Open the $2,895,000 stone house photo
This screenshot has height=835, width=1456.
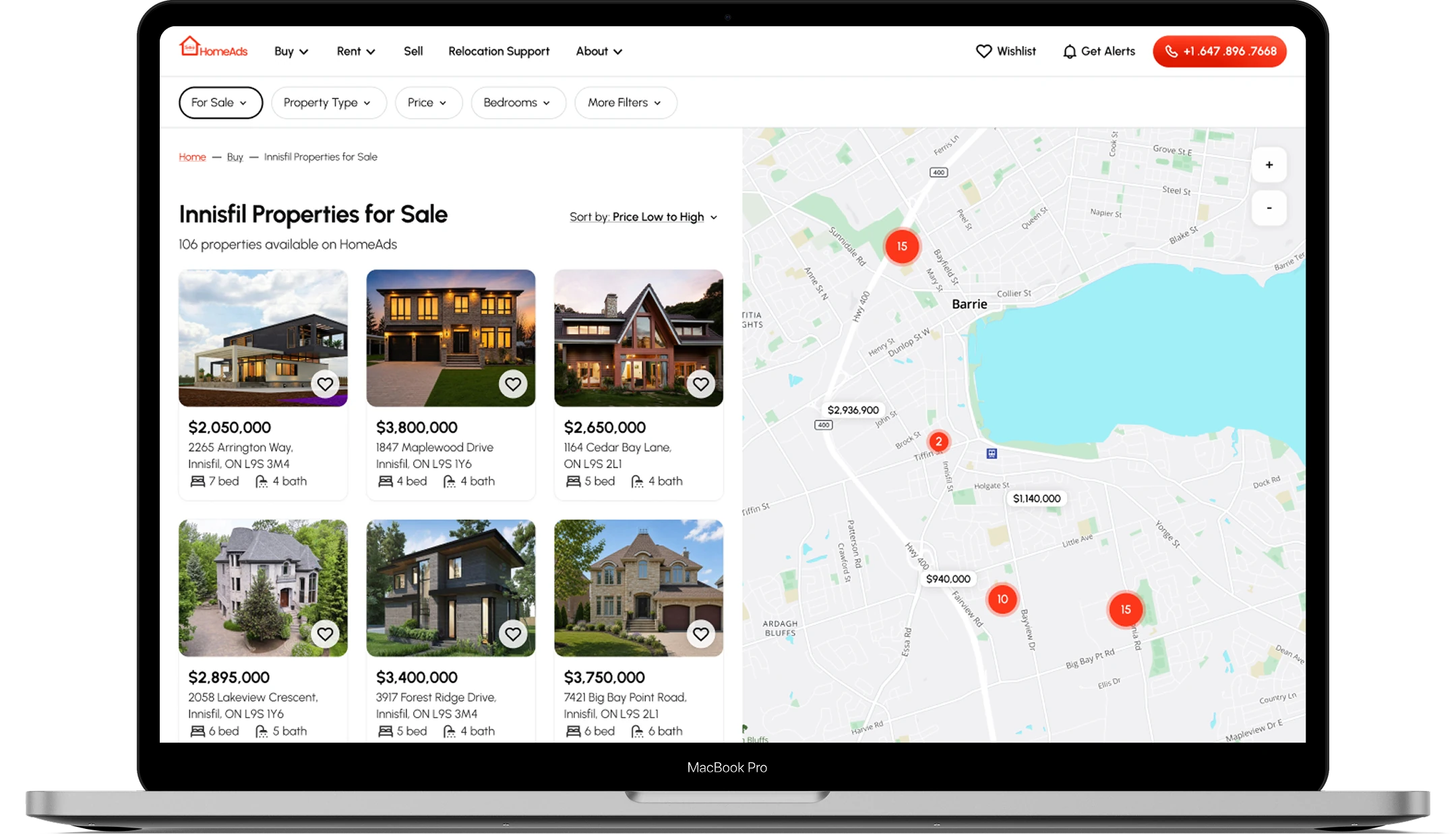(263, 588)
